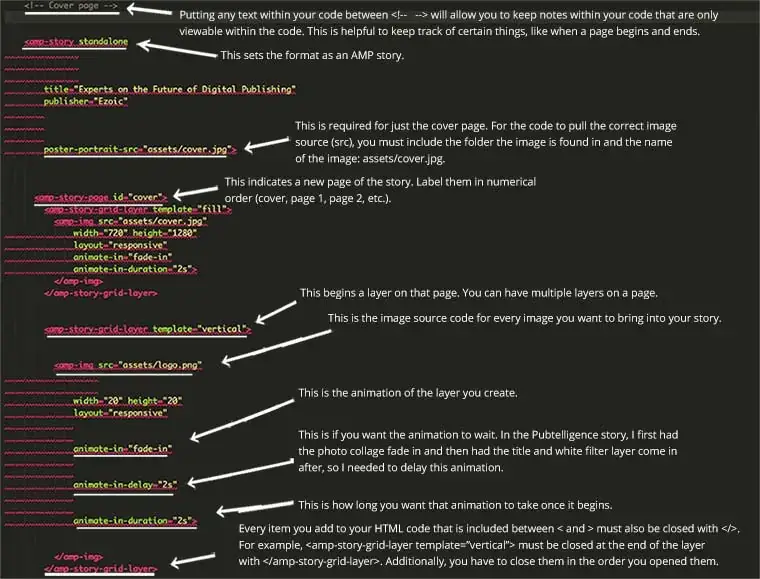760x579 pixels.
Task: Click the final closing amp-story-grid-layer tag
Action: pos(101,569)
